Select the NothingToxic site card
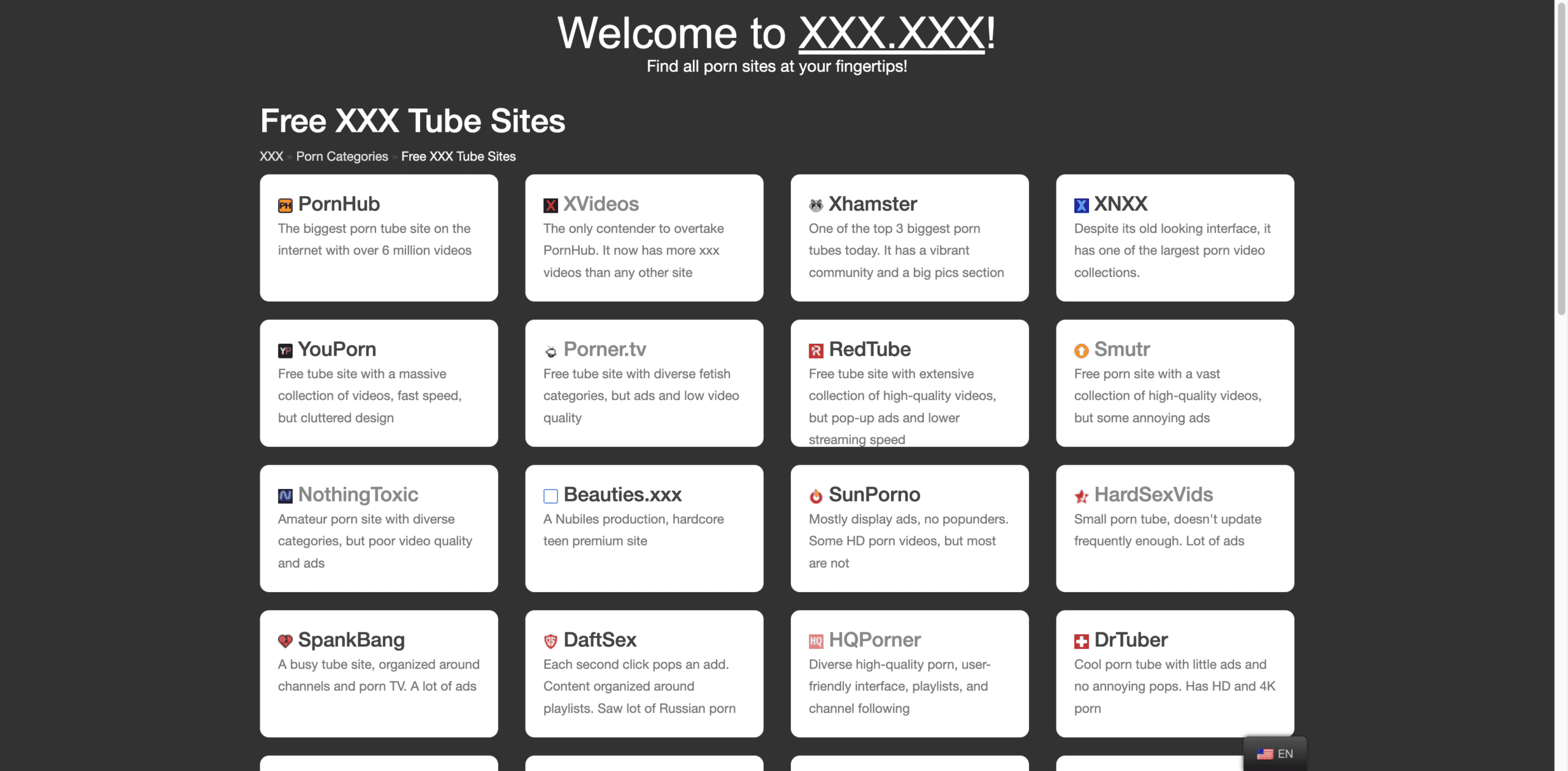1568x771 pixels. (379, 527)
